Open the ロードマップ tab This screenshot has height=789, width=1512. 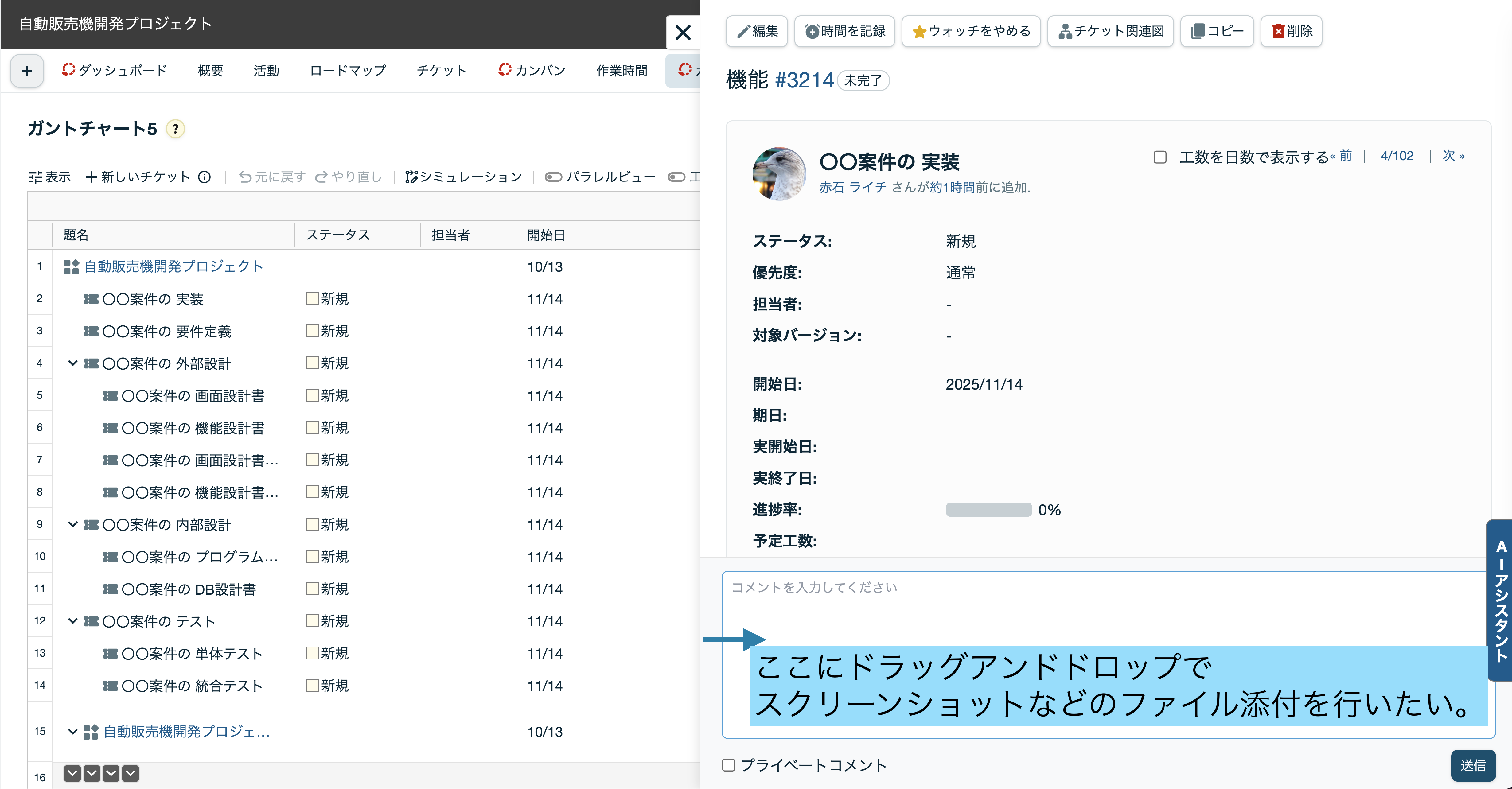tap(348, 70)
